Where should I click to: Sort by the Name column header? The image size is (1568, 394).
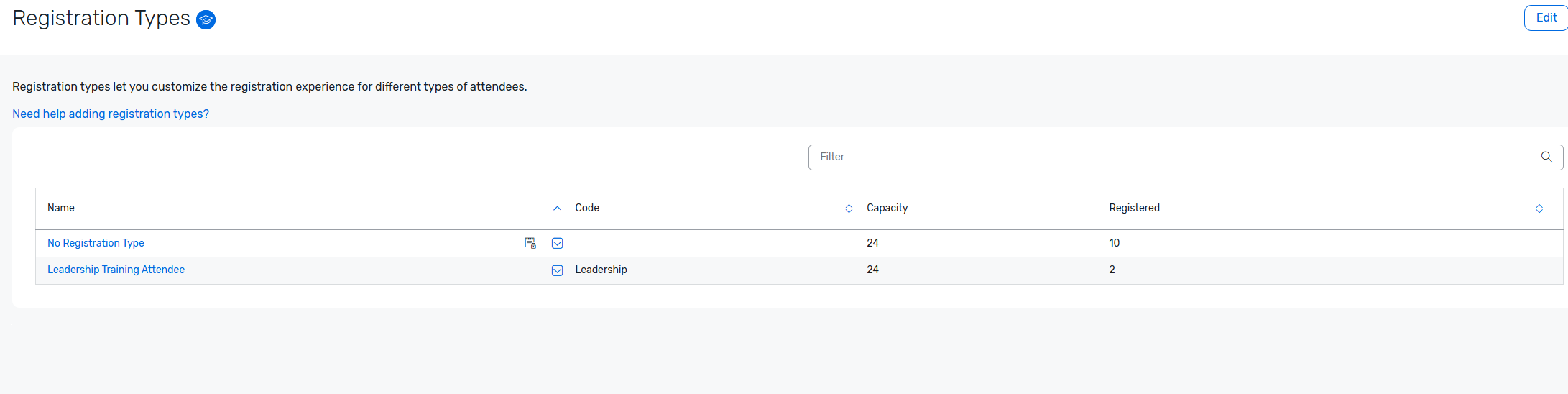point(61,208)
